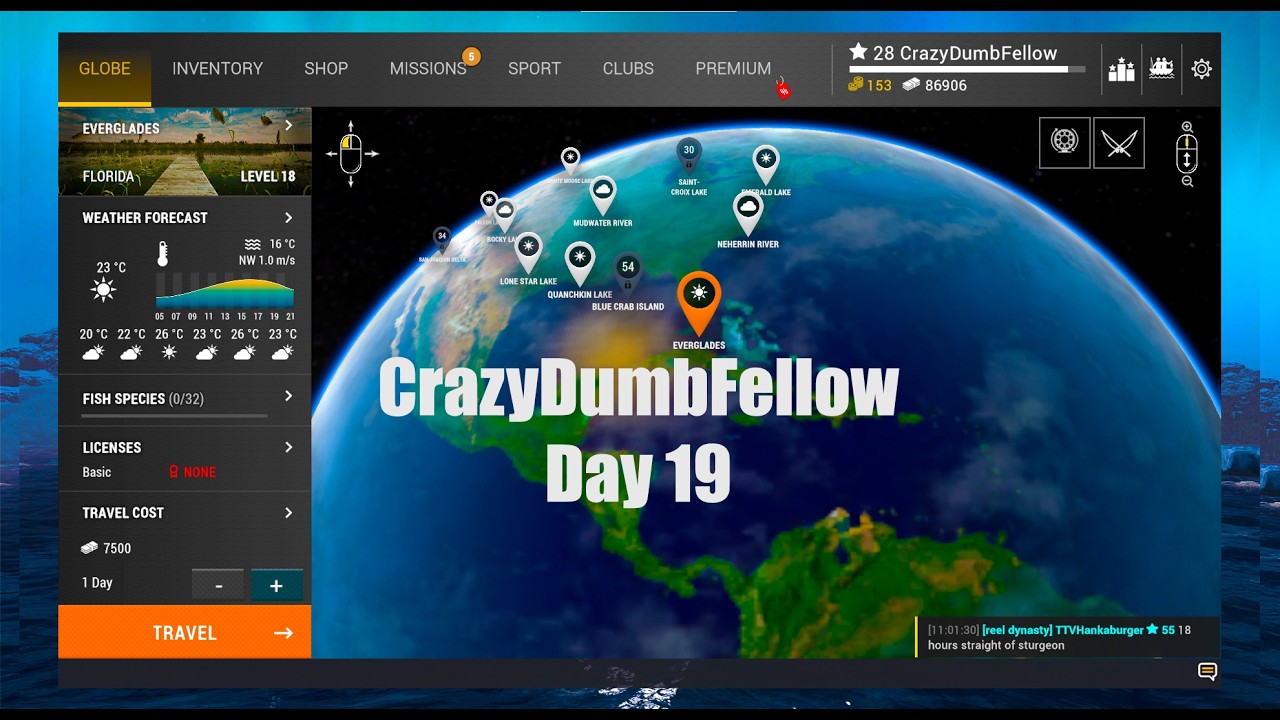The height and width of the screenshot is (720, 1280).
Task: Click the gold coins balance icon
Action: point(856,86)
